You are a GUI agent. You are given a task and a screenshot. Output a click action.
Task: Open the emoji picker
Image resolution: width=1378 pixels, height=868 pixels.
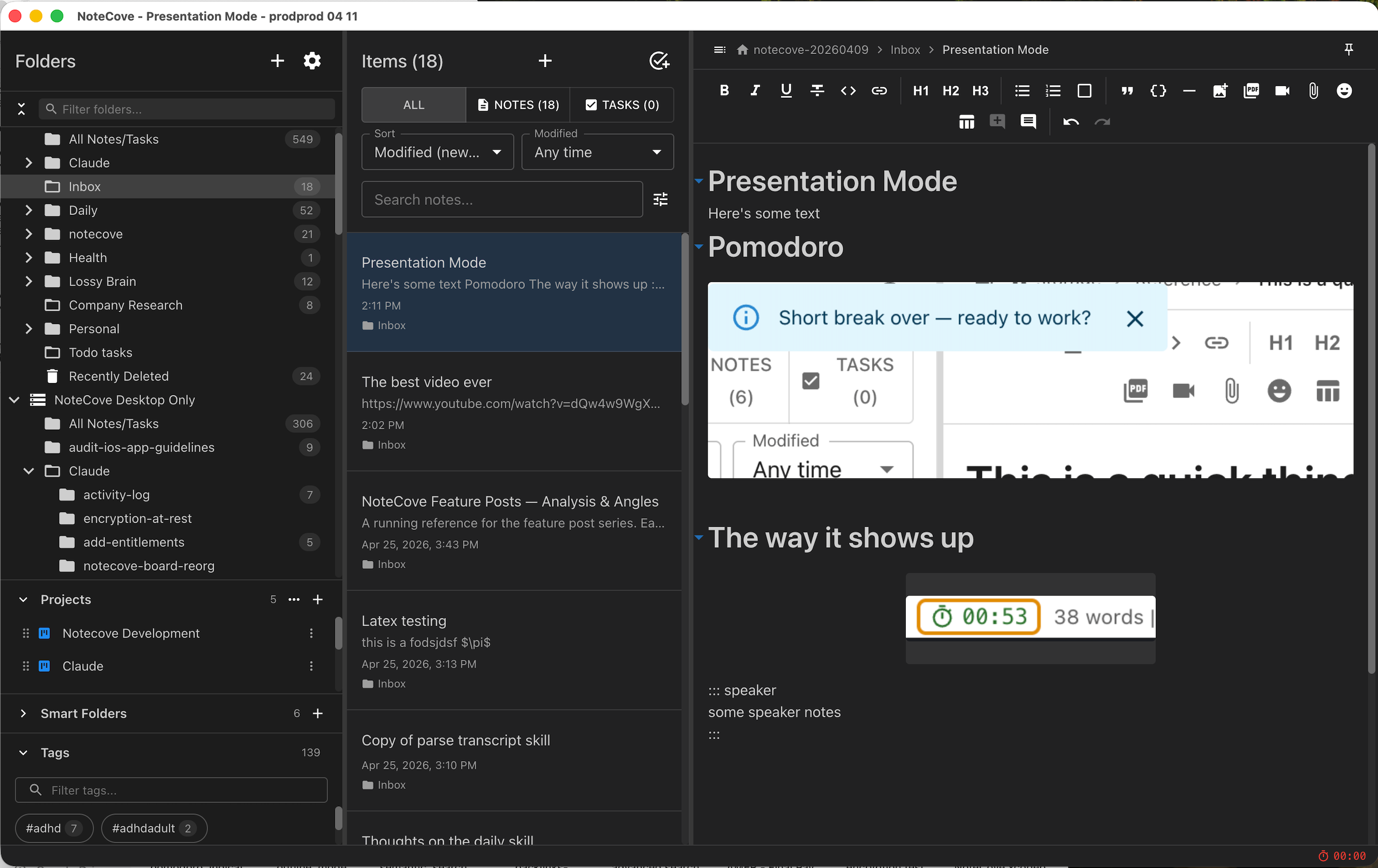[x=1343, y=90]
